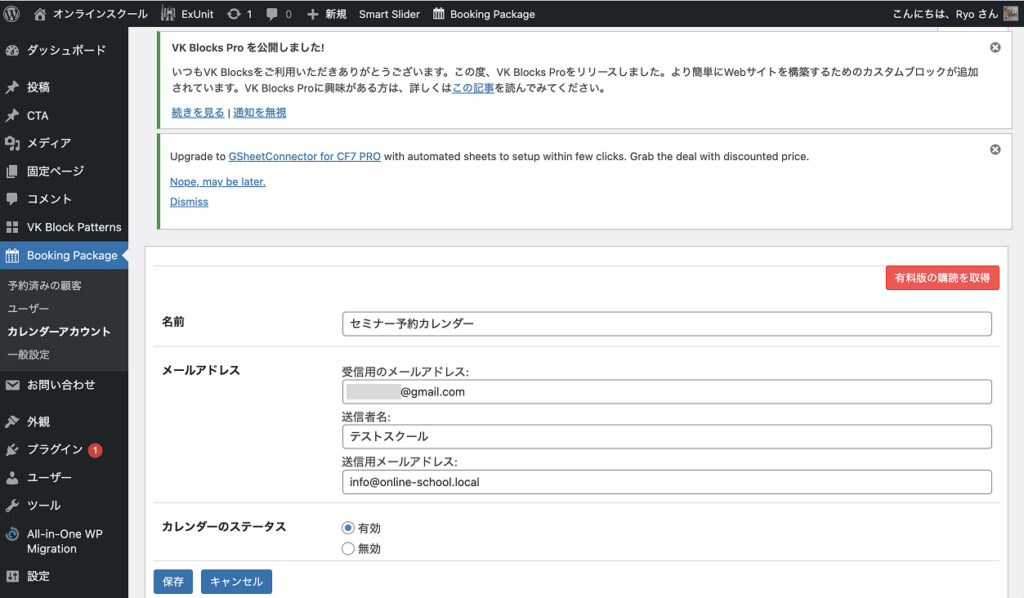Click the comments bubble icon in admin bar
This screenshot has height=598, width=1024.
272,14
